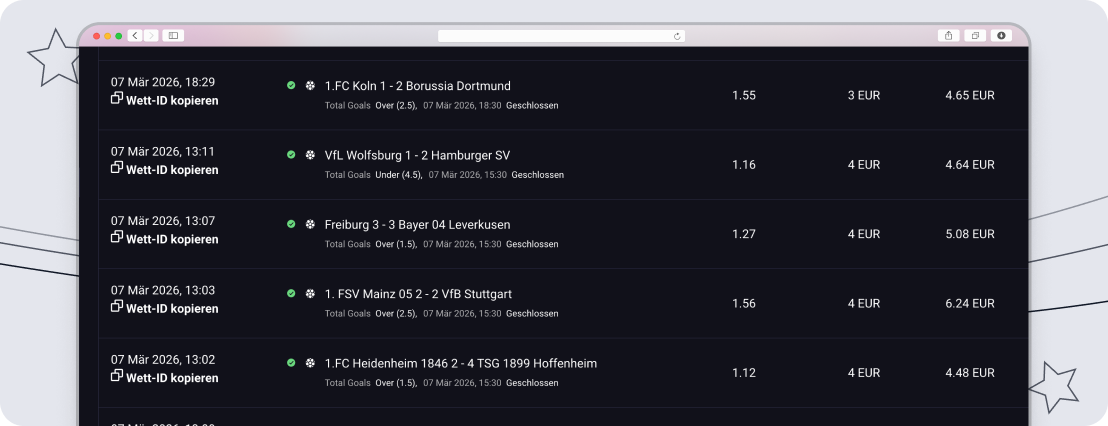The height and width of the screenshot is (426, 1108).
Task: Show browser downloads via the download icon
Action: click(x=1001, y=35)
